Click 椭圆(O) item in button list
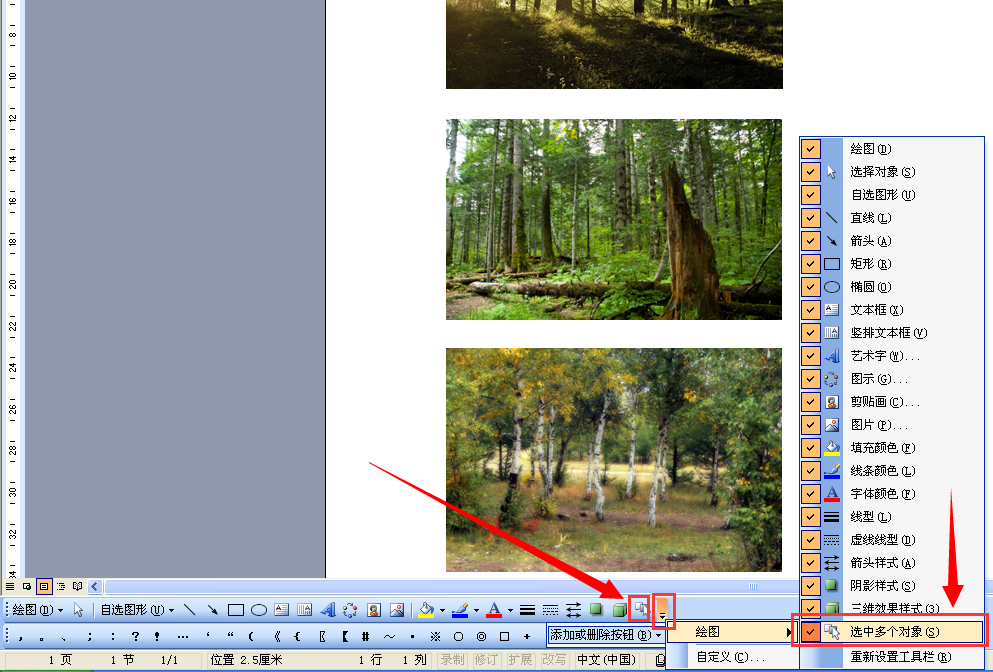 tap(892, 287)
